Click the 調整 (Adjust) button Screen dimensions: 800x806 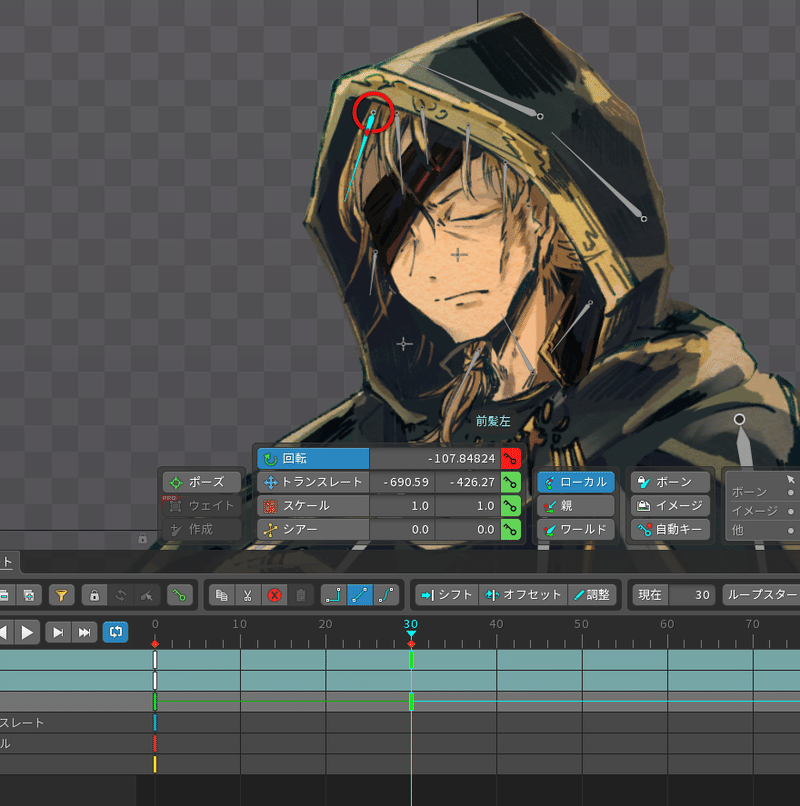coord(592,595)
